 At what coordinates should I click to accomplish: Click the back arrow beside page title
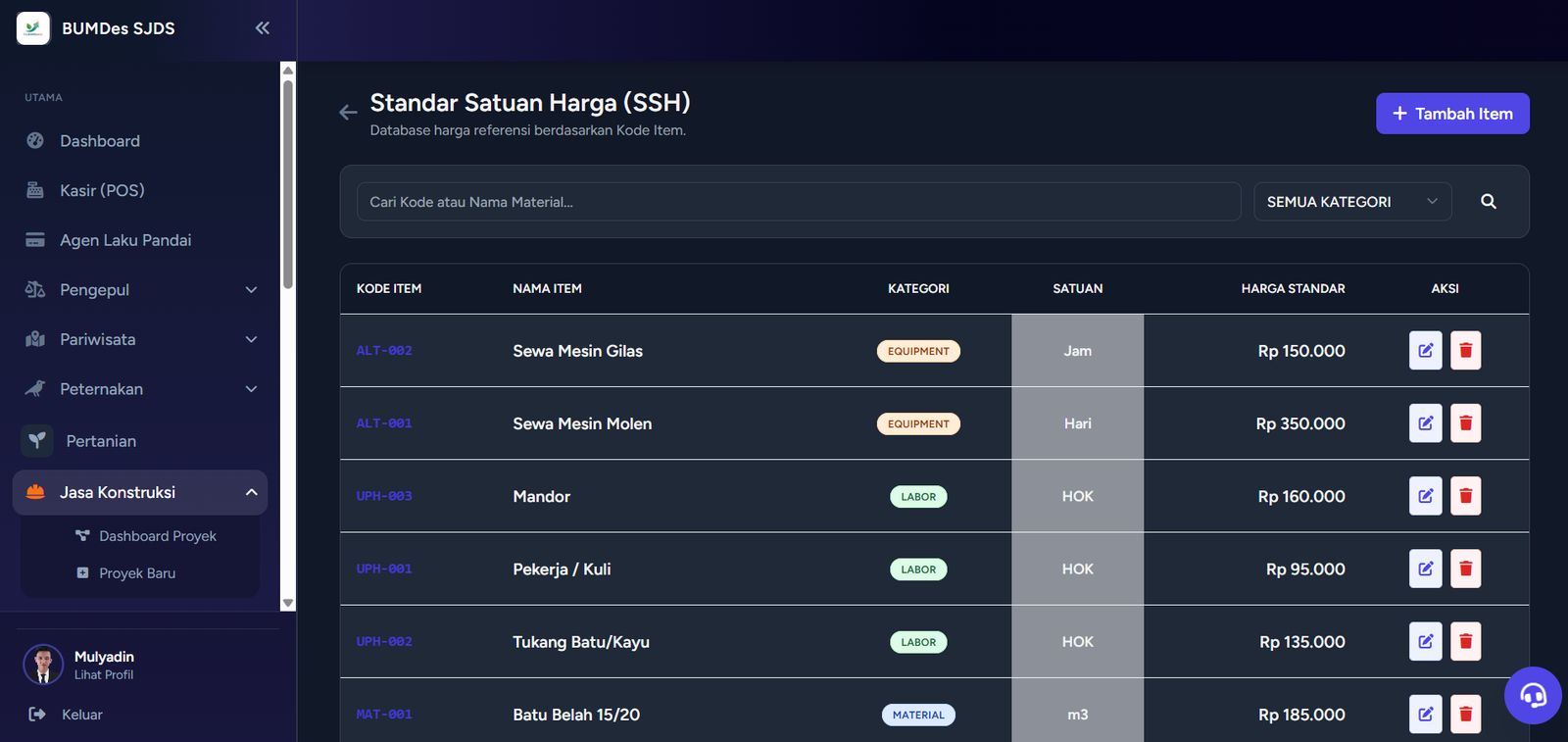pos(348,113)
